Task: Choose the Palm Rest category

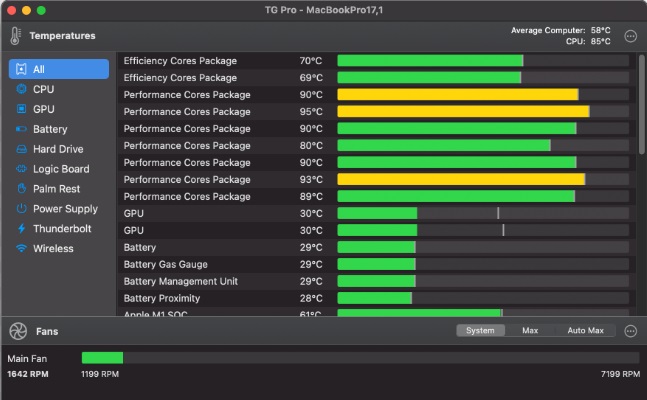Action: (x=57, y=189)
